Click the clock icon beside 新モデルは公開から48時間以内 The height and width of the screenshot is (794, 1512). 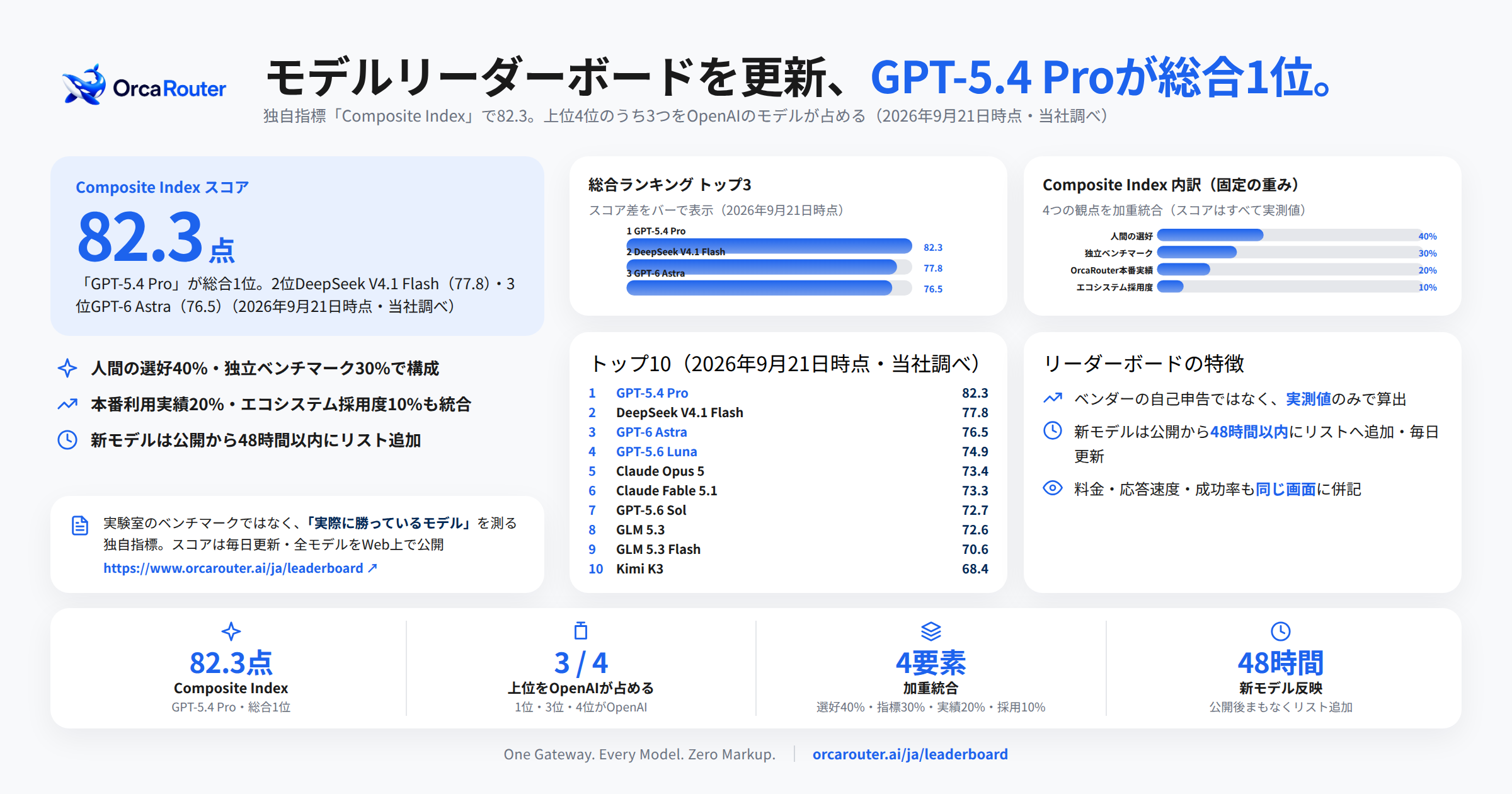click(67, 440)
